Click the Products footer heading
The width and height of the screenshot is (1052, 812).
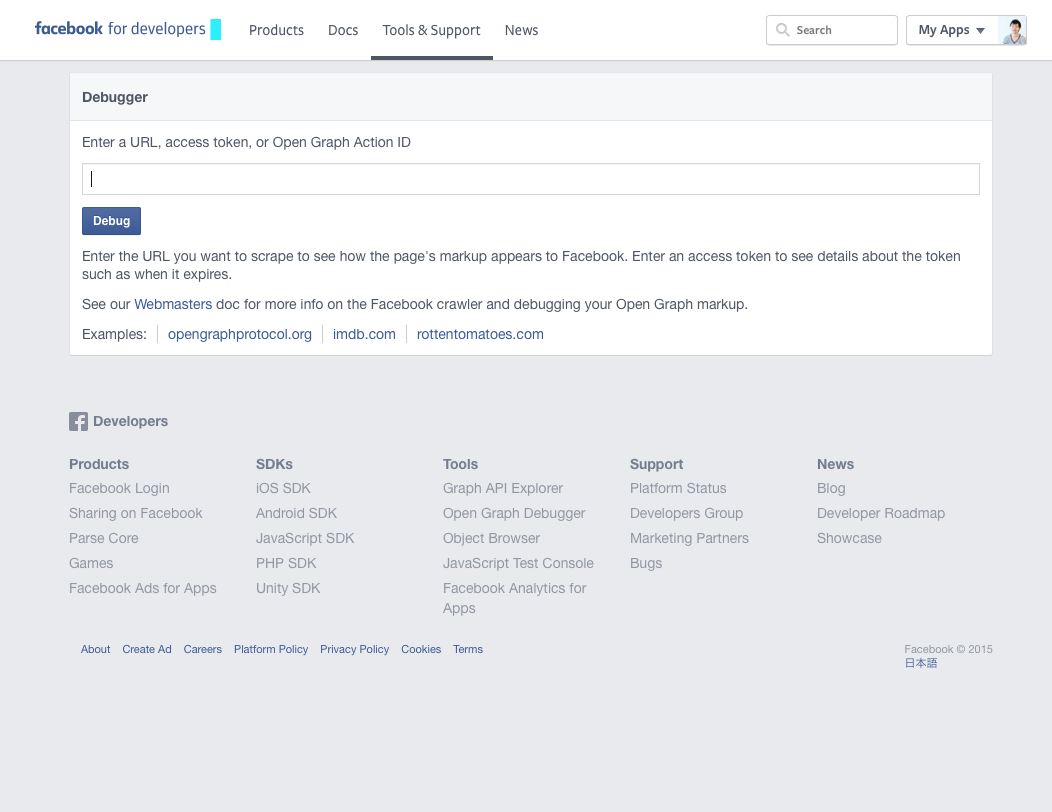pyautogui.click(x=99, y=464)
